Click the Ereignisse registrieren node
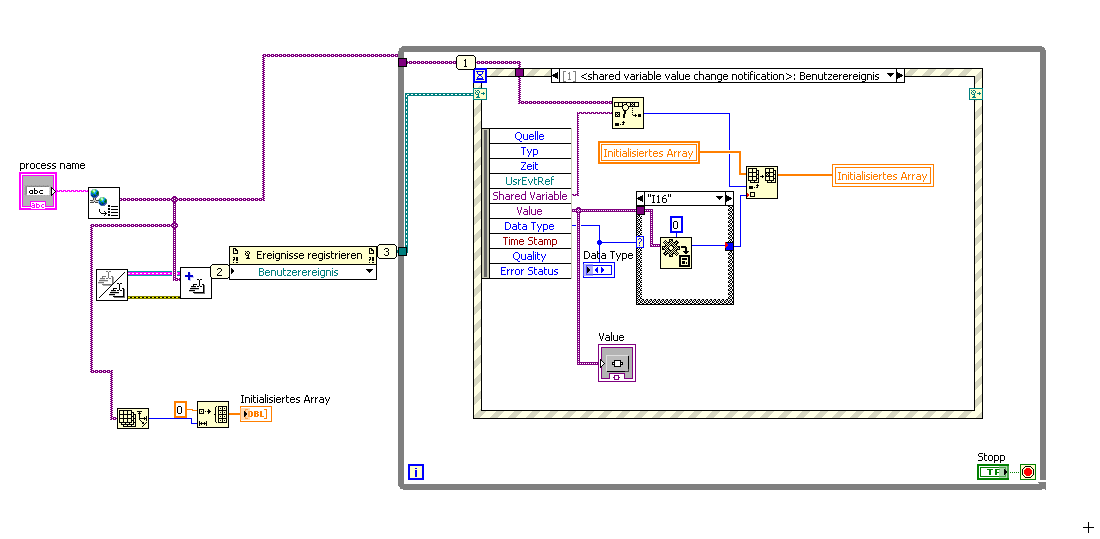 point(302,255)
